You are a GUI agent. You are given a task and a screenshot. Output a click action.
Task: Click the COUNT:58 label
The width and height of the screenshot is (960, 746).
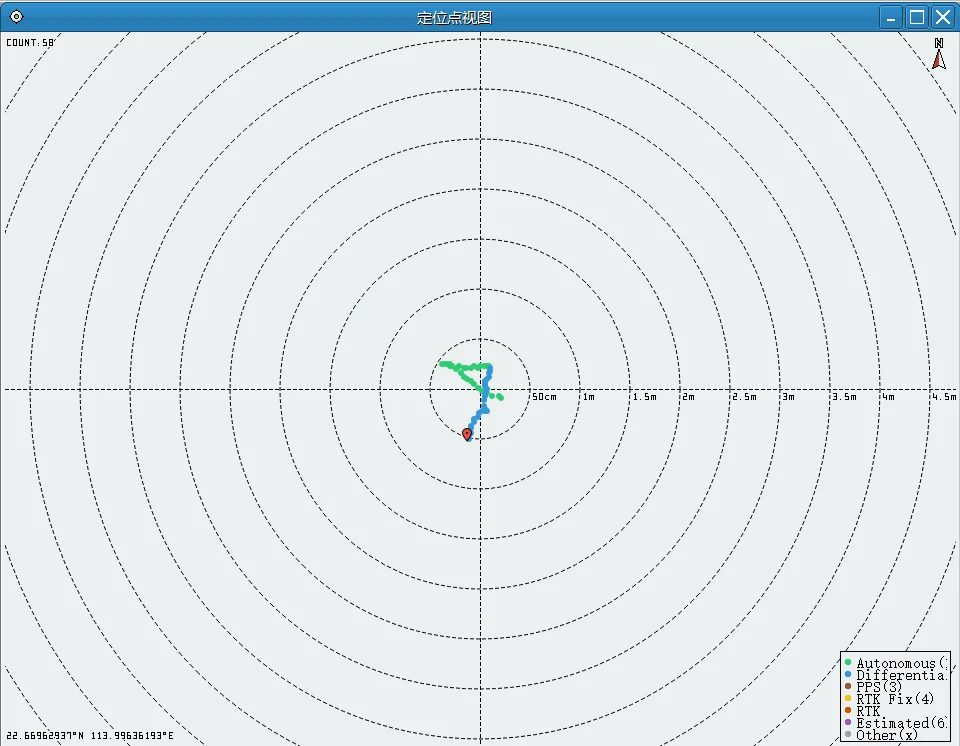(30, 42)
